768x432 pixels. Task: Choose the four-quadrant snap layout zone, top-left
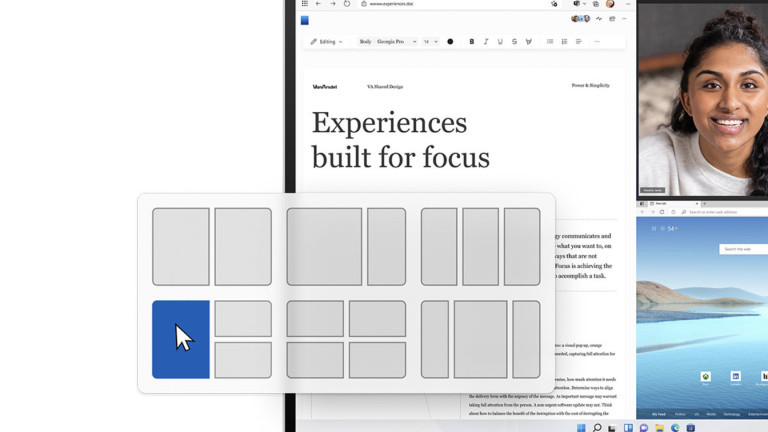315,318
